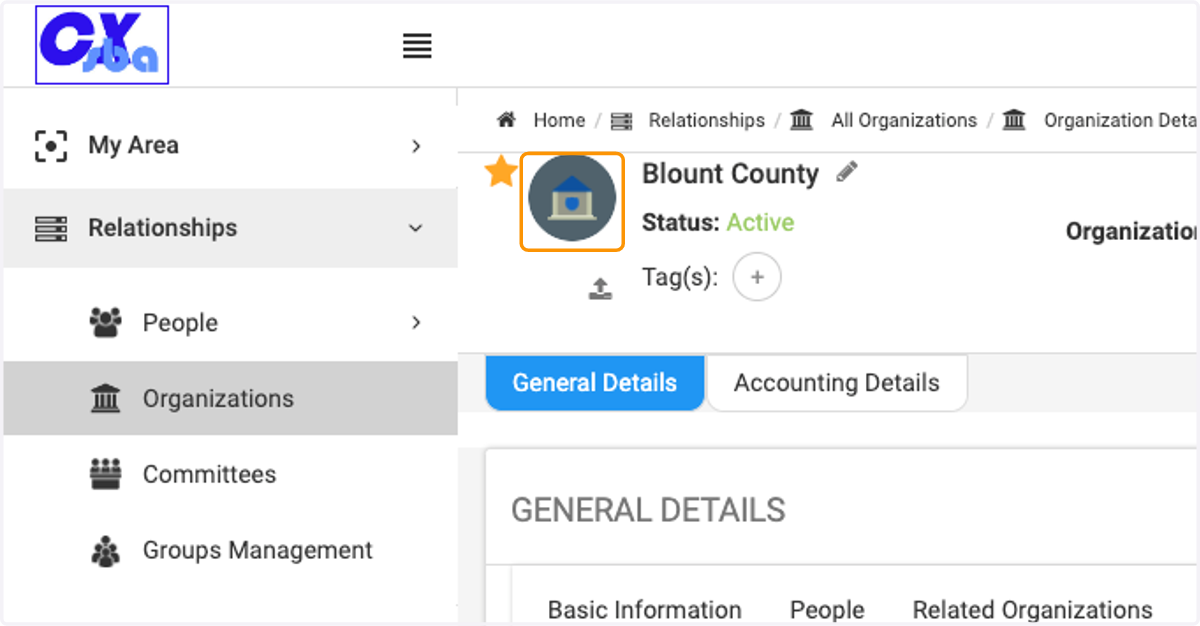Click the Relationships breadcrumb icon
The image size is (1200, 626).
(622, 121)
